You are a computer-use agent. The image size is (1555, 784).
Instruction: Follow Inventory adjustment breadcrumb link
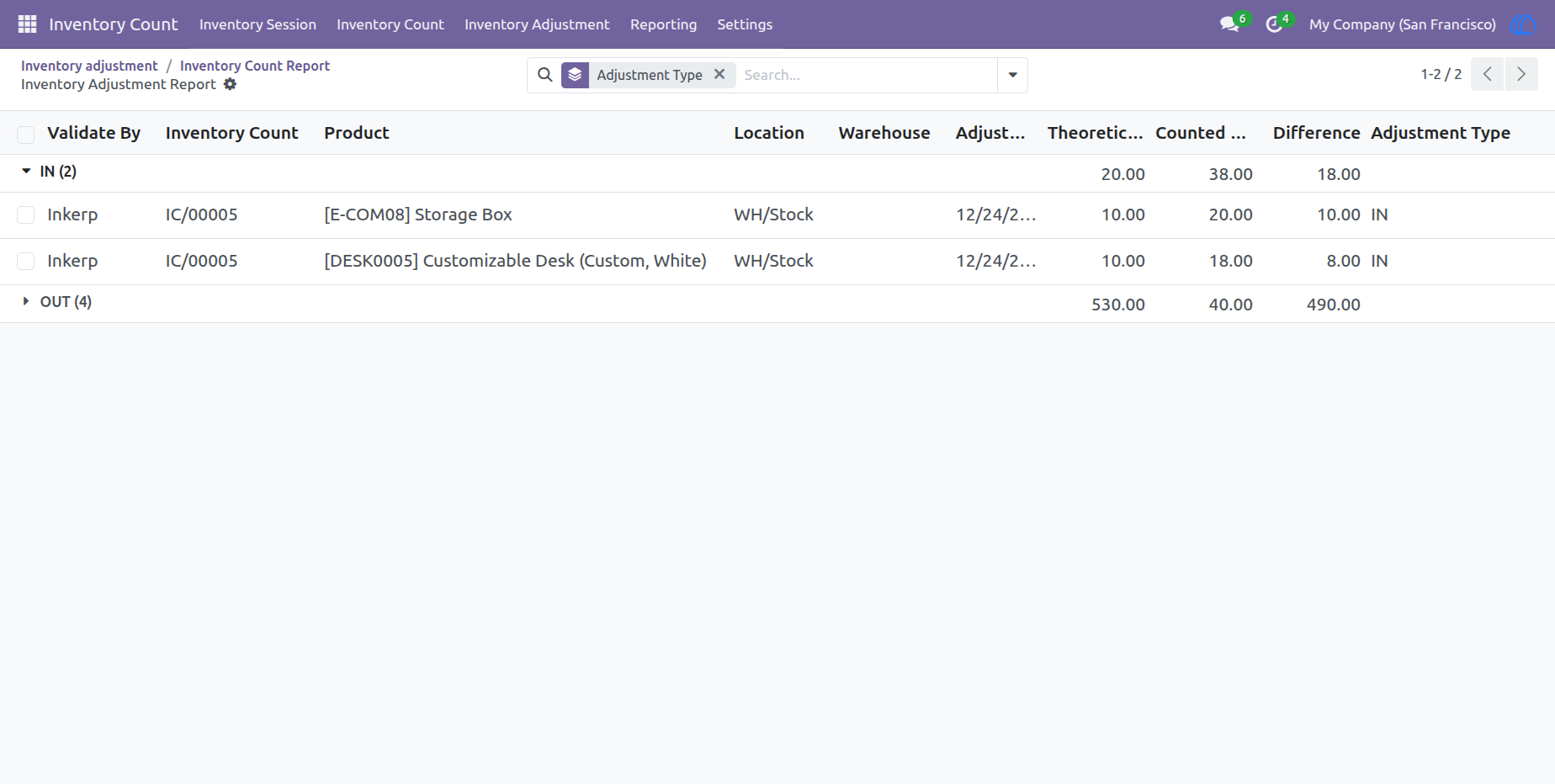point(89,66)
